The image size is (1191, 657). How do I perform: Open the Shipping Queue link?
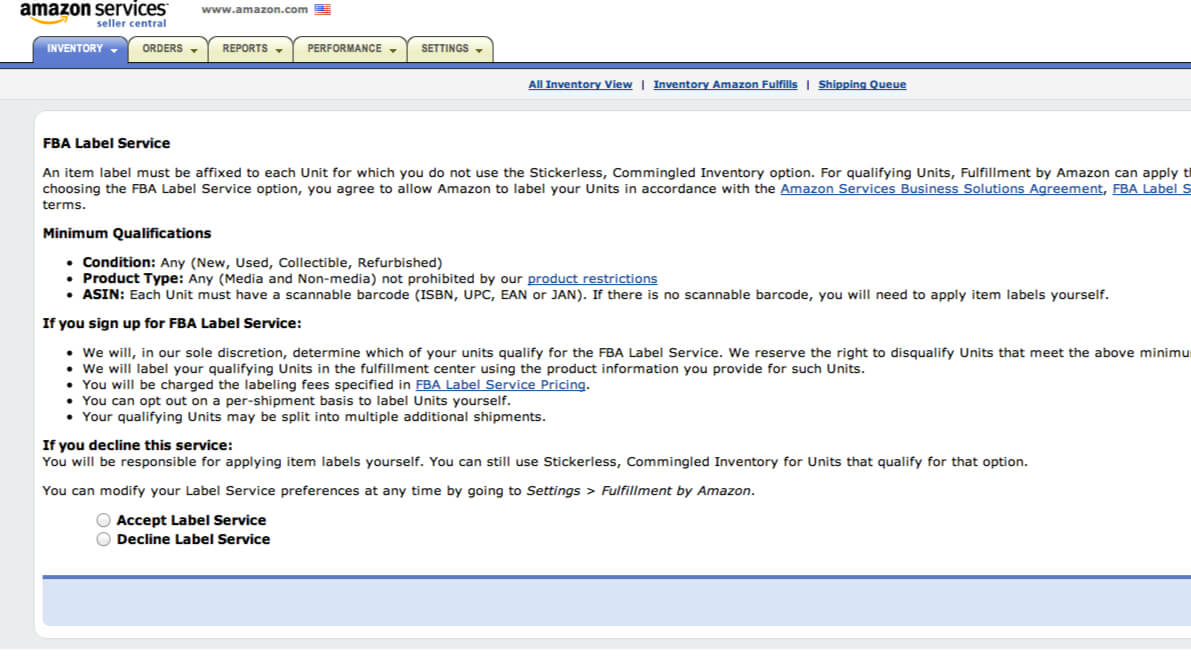pyautogui.click(x=862, y=85)
